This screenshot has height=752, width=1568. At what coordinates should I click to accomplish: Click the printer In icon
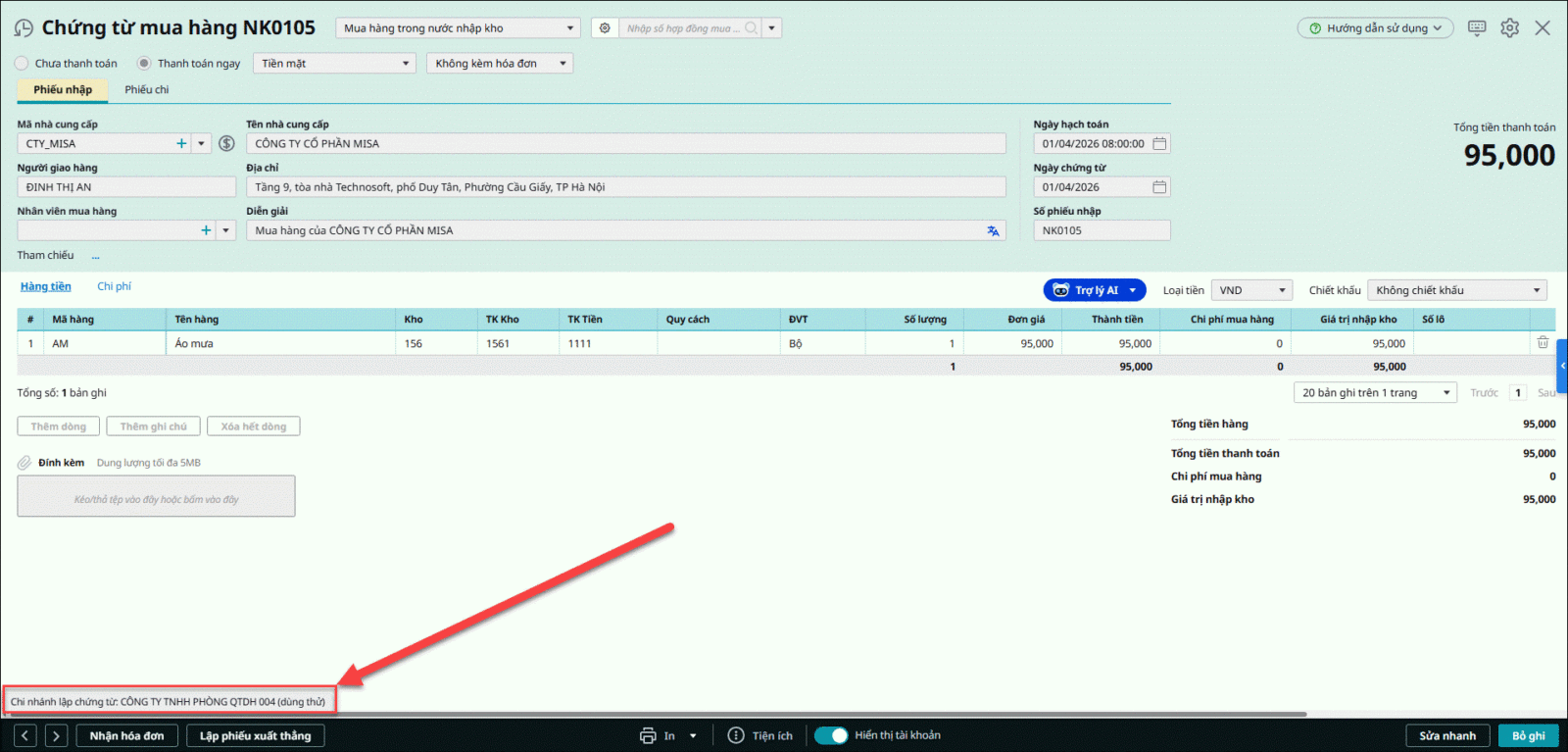[648, 735]
